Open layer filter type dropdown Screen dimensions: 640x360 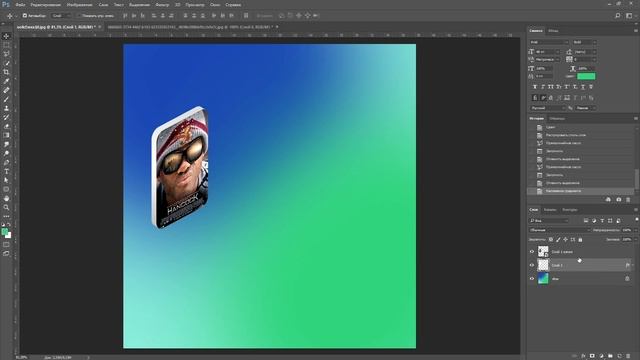pos(549,221)
